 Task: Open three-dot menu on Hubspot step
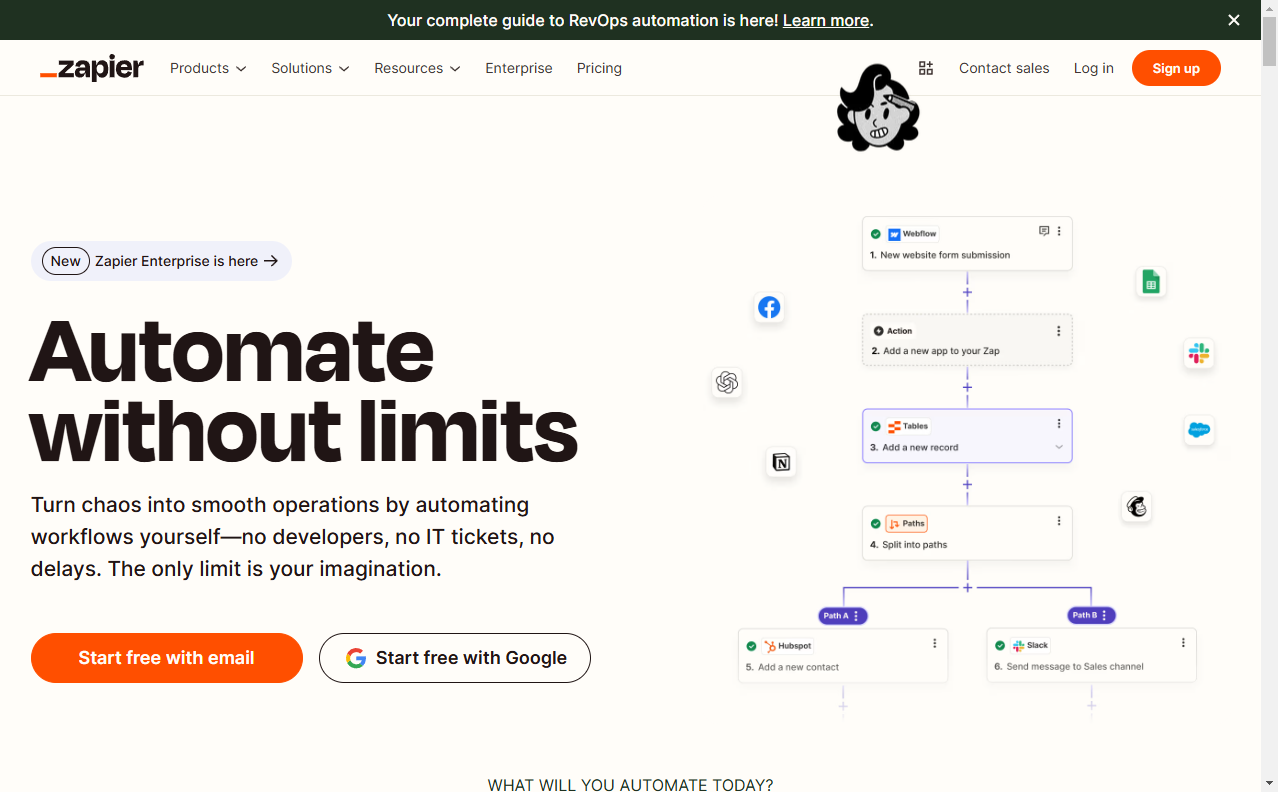pyautogui.click(x=935, y=643)
